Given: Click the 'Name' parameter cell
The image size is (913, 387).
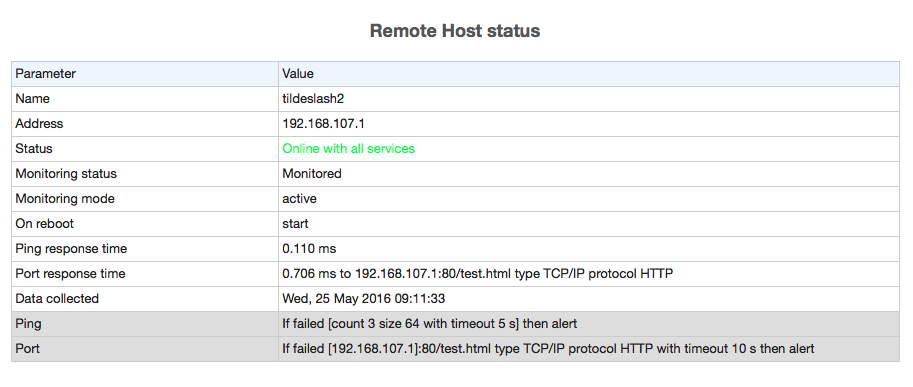Looking at the screenshot, I should point(145,99).
